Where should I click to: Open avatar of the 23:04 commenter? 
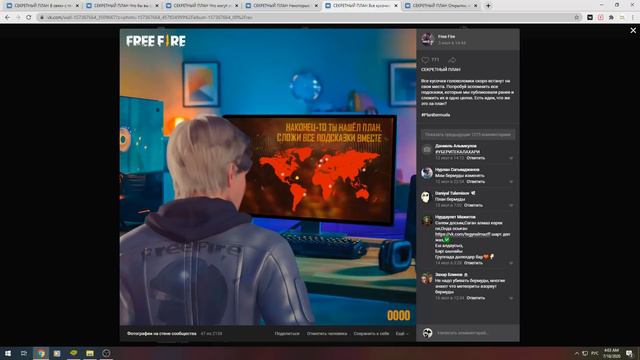427,173
